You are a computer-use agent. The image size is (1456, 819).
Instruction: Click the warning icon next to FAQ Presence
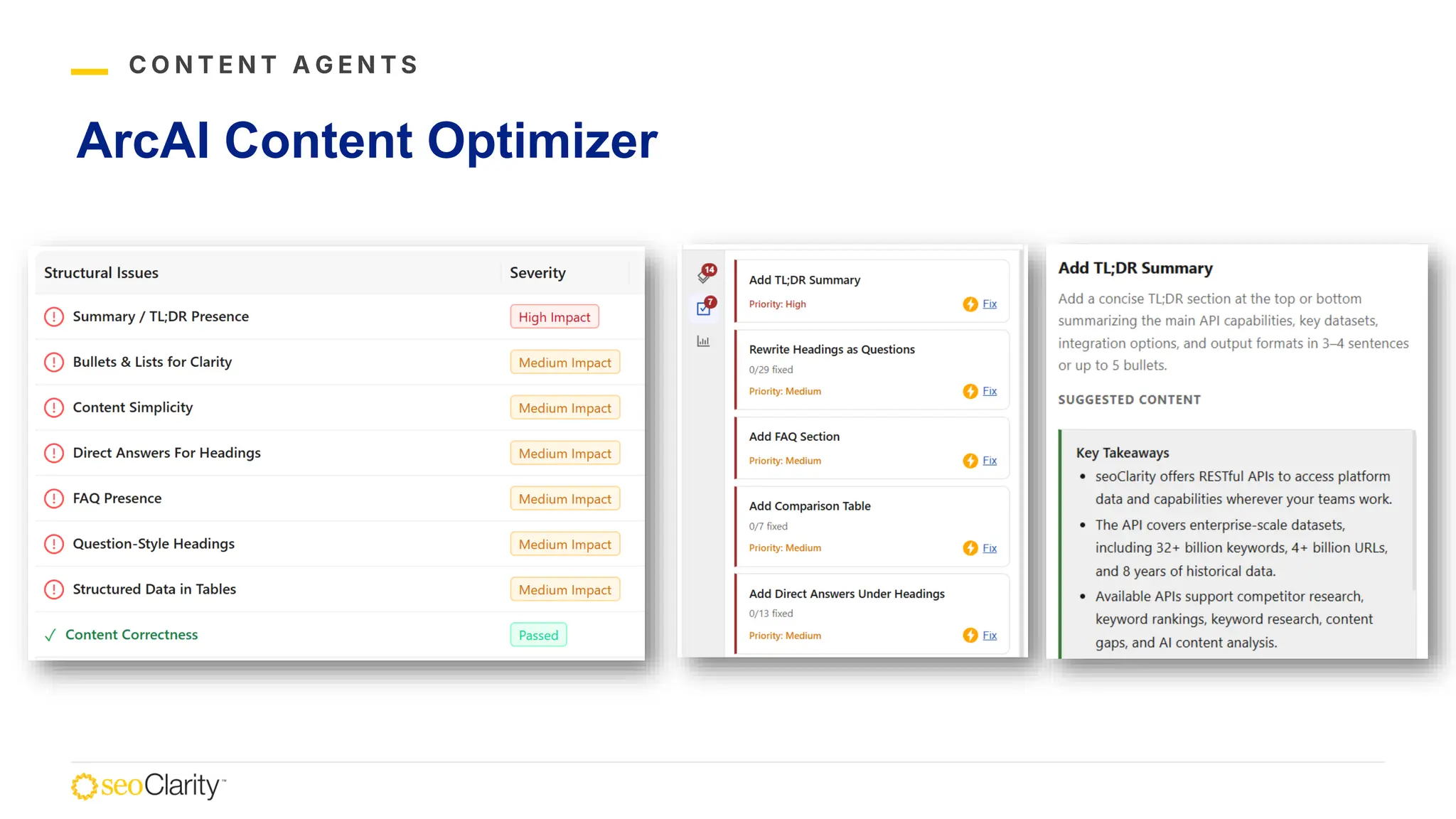(54, 498)
